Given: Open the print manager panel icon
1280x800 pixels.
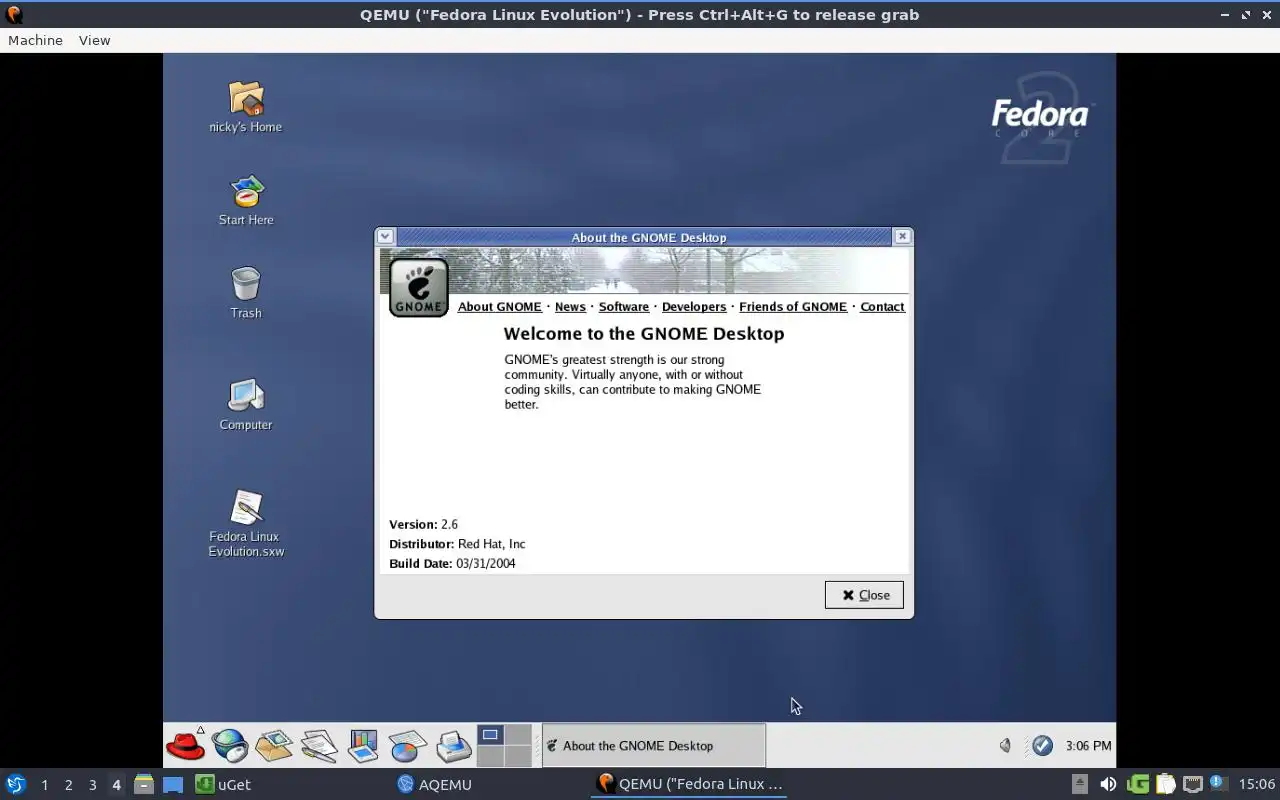Looking at the screenshot, I should pos(453,746).
